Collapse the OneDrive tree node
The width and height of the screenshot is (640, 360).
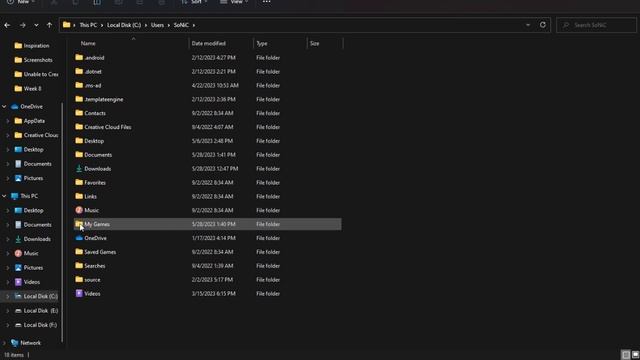point(4,107)
